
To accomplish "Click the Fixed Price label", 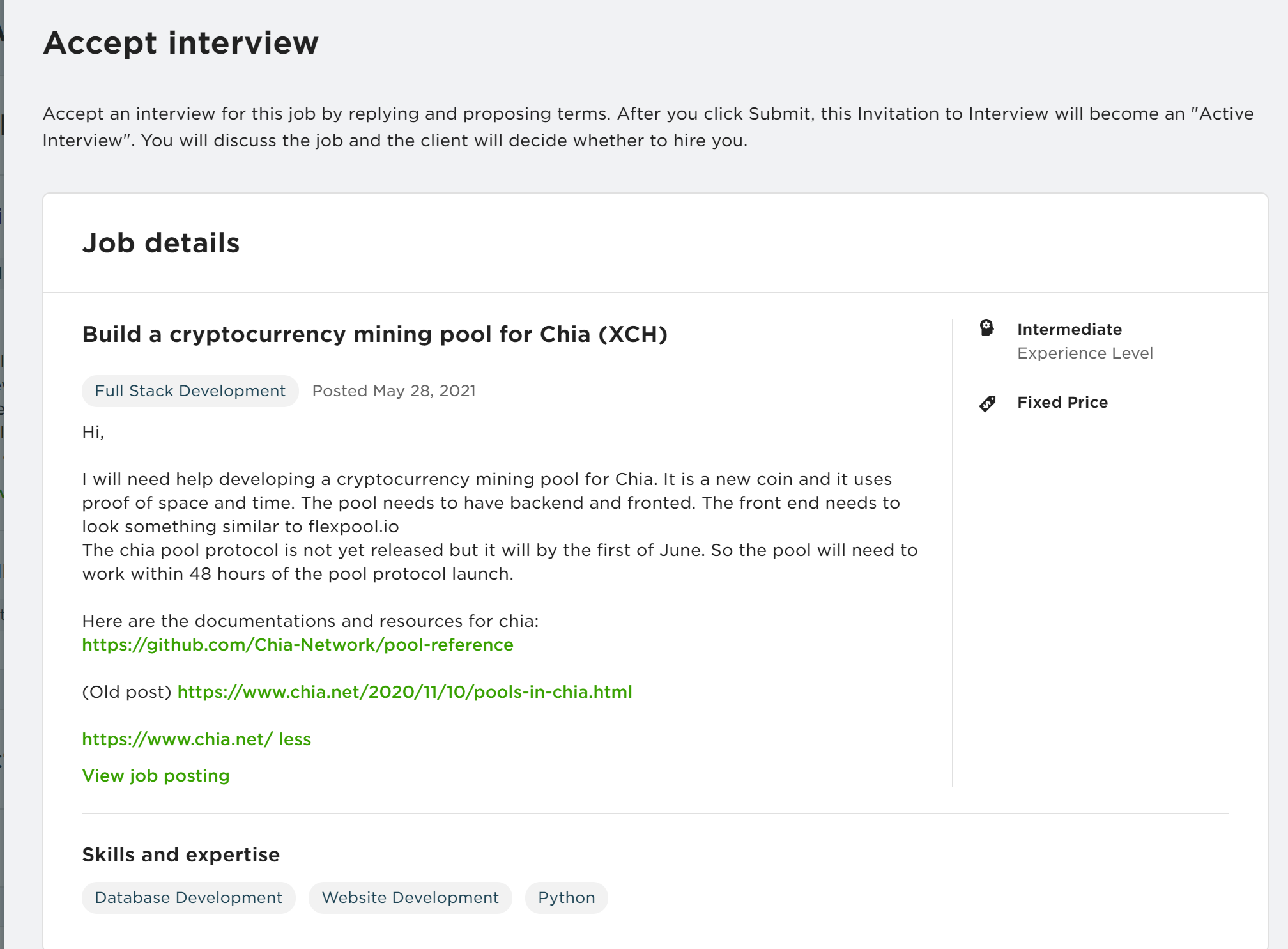I will 1062,402.
